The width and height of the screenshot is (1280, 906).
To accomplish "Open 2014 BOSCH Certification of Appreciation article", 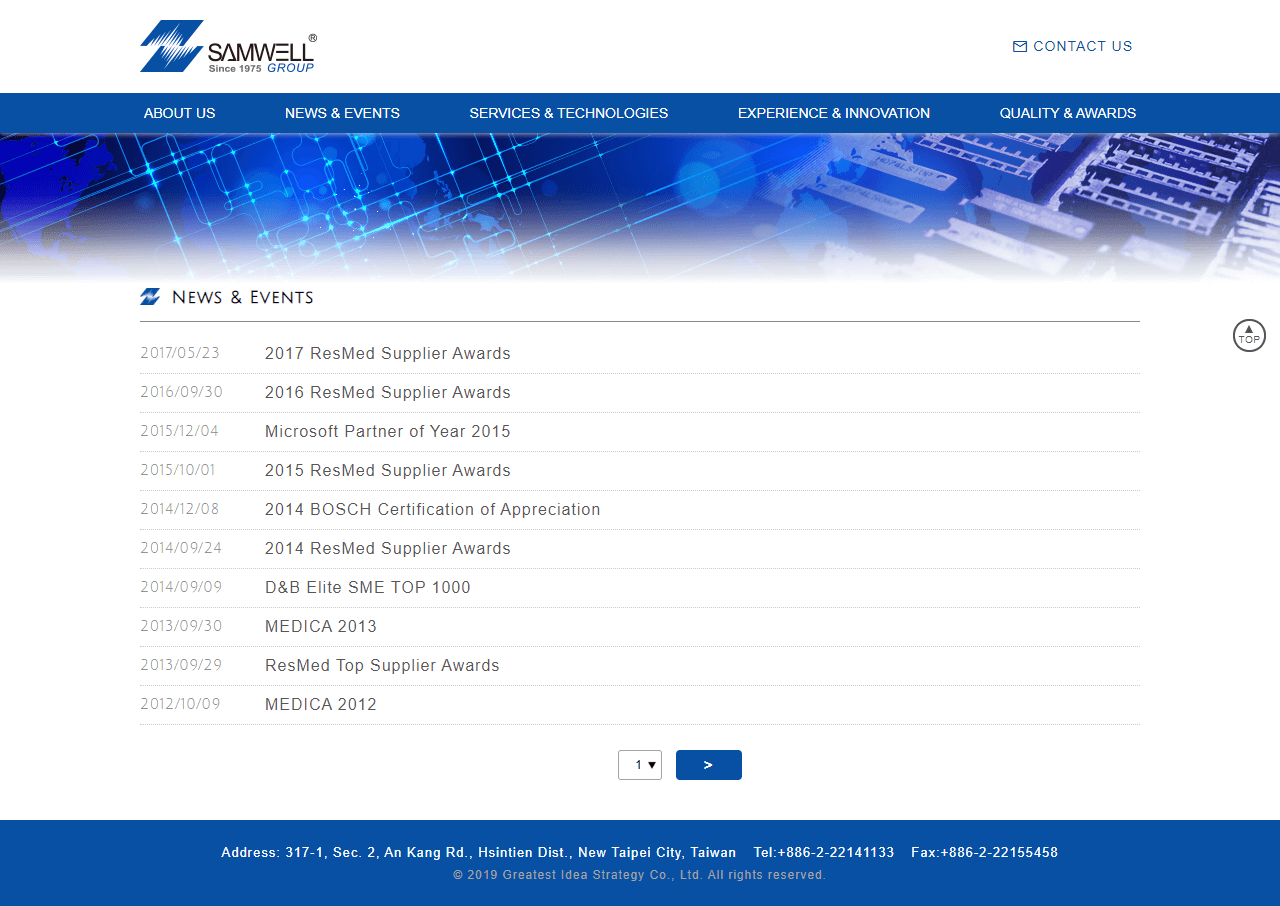I will coord(433,509).
